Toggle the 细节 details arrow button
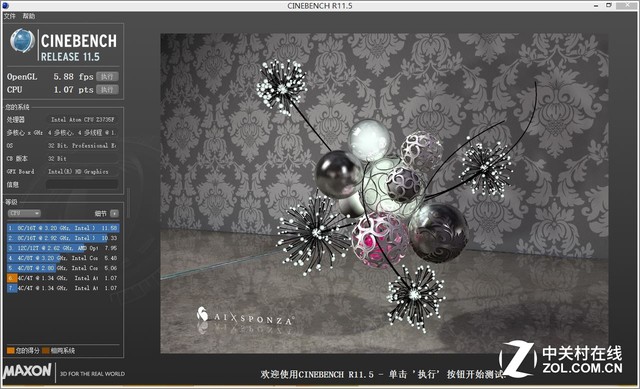Image resolution: width=640 pixels, height=389 pixels. pyautogui.click(x=114, y=213)
